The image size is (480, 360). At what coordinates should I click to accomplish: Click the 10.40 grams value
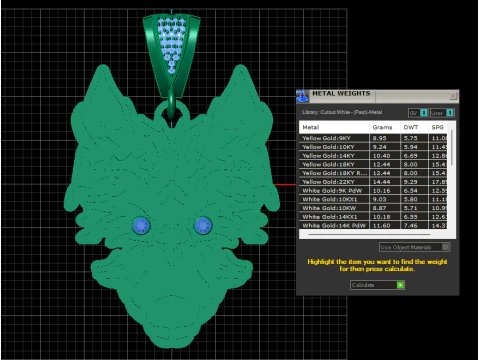[x=381, y=156]
